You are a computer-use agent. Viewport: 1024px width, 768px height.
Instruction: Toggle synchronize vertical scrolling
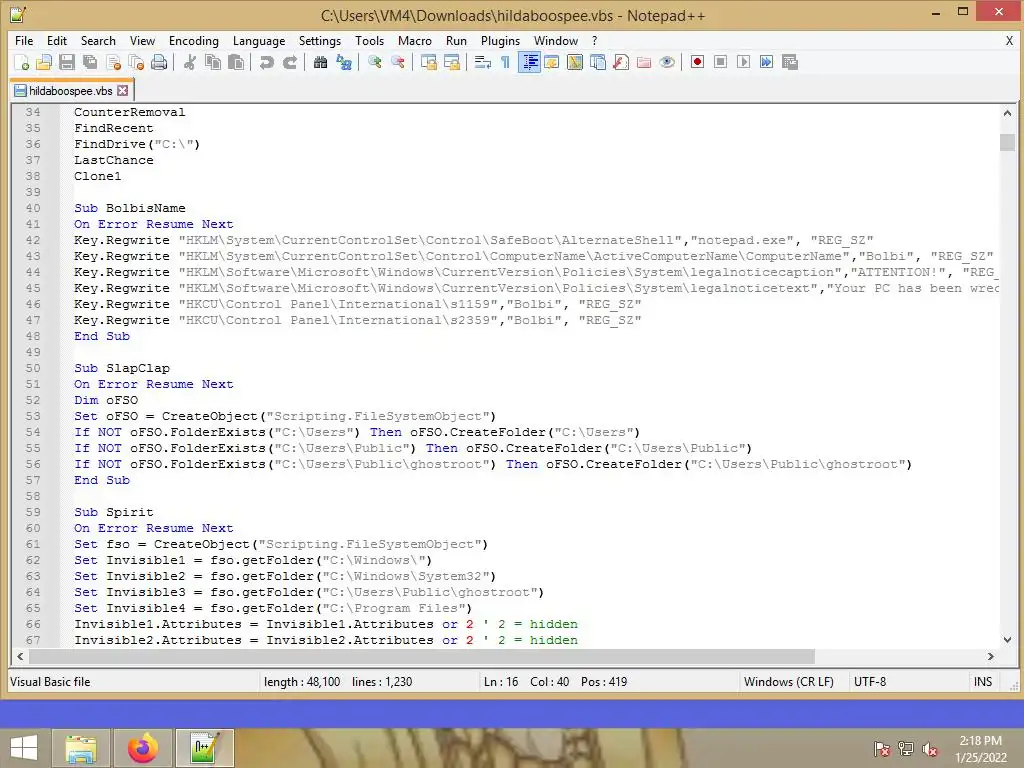[x=428, y=62]
